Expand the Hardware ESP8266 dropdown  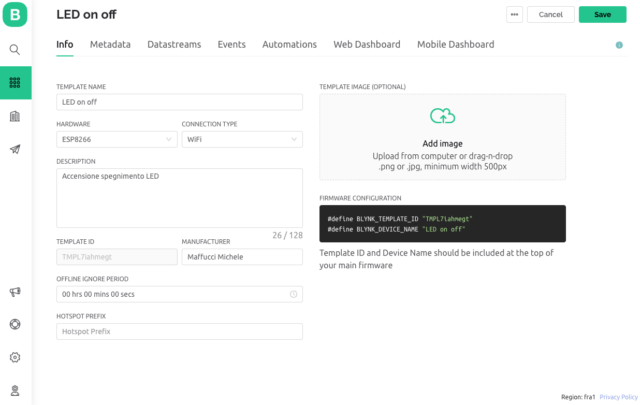tap(115, 140)
